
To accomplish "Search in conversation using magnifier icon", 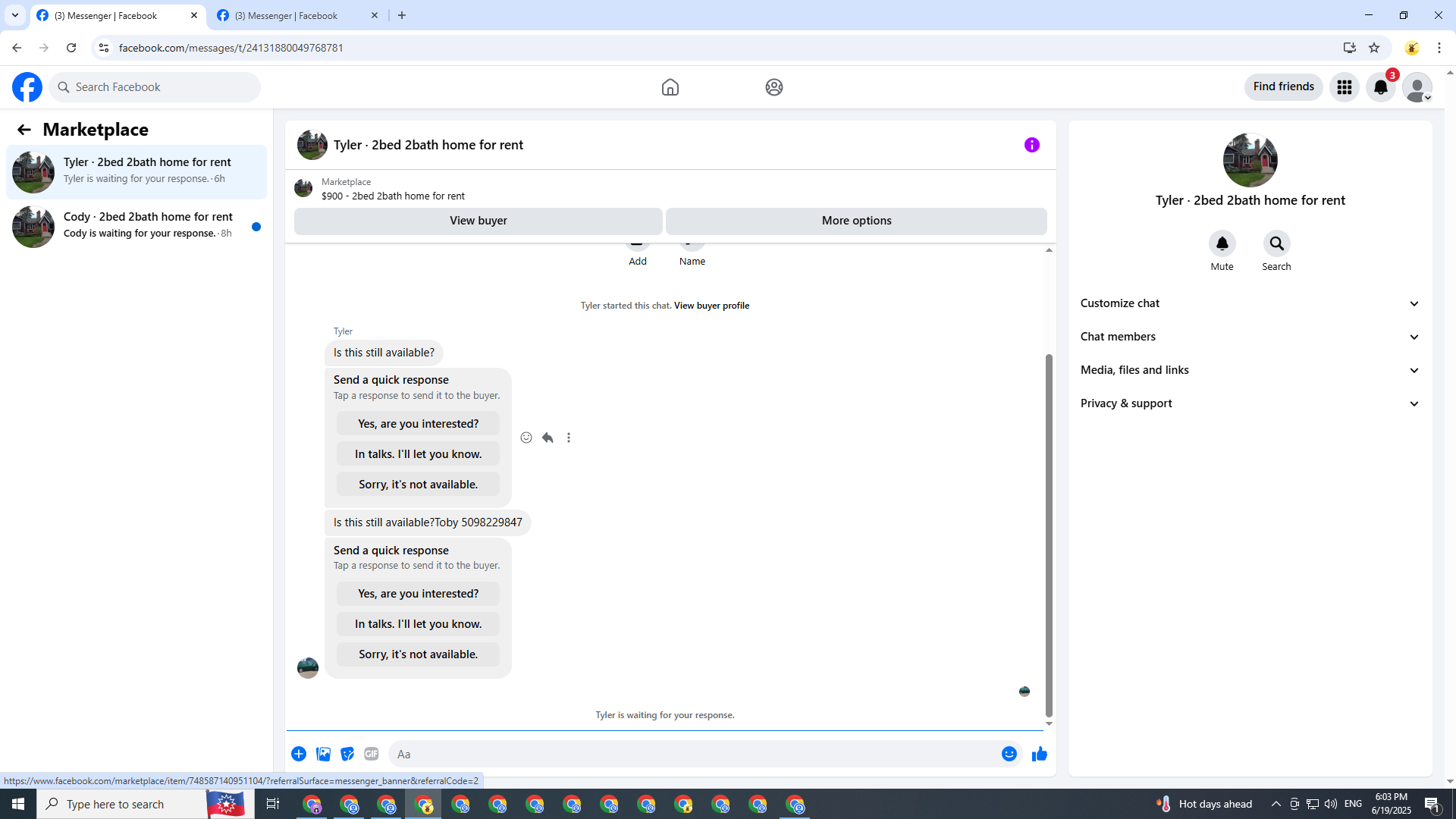I will pos(1276,243).
